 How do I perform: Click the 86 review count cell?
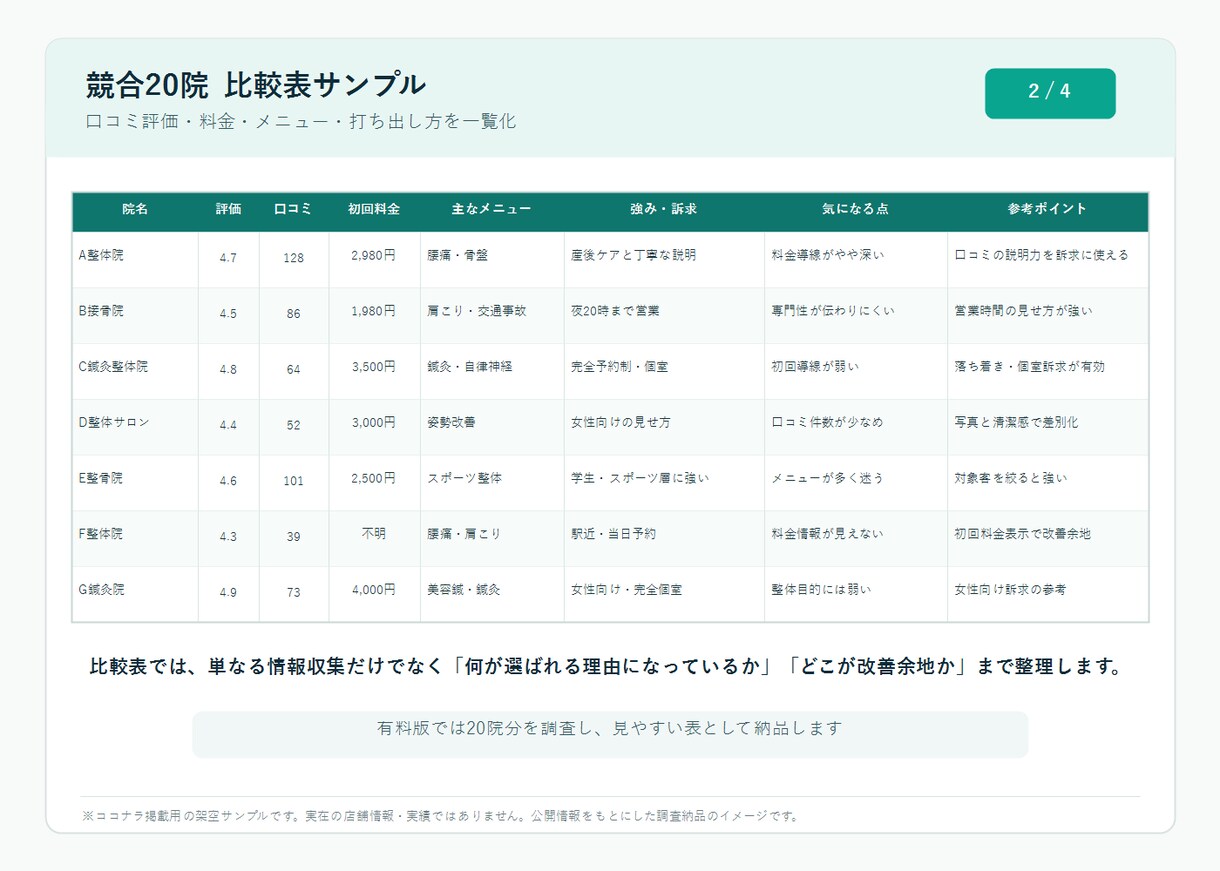[x=293, y=314]
